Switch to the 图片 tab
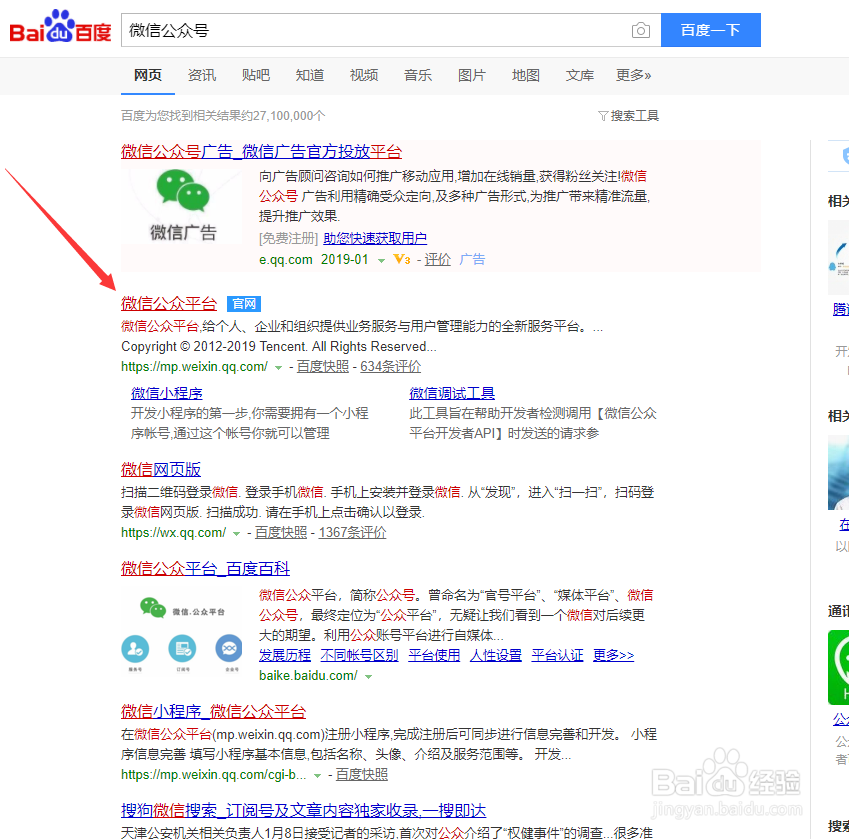The image size is (849, 839). tap(472, 75)
